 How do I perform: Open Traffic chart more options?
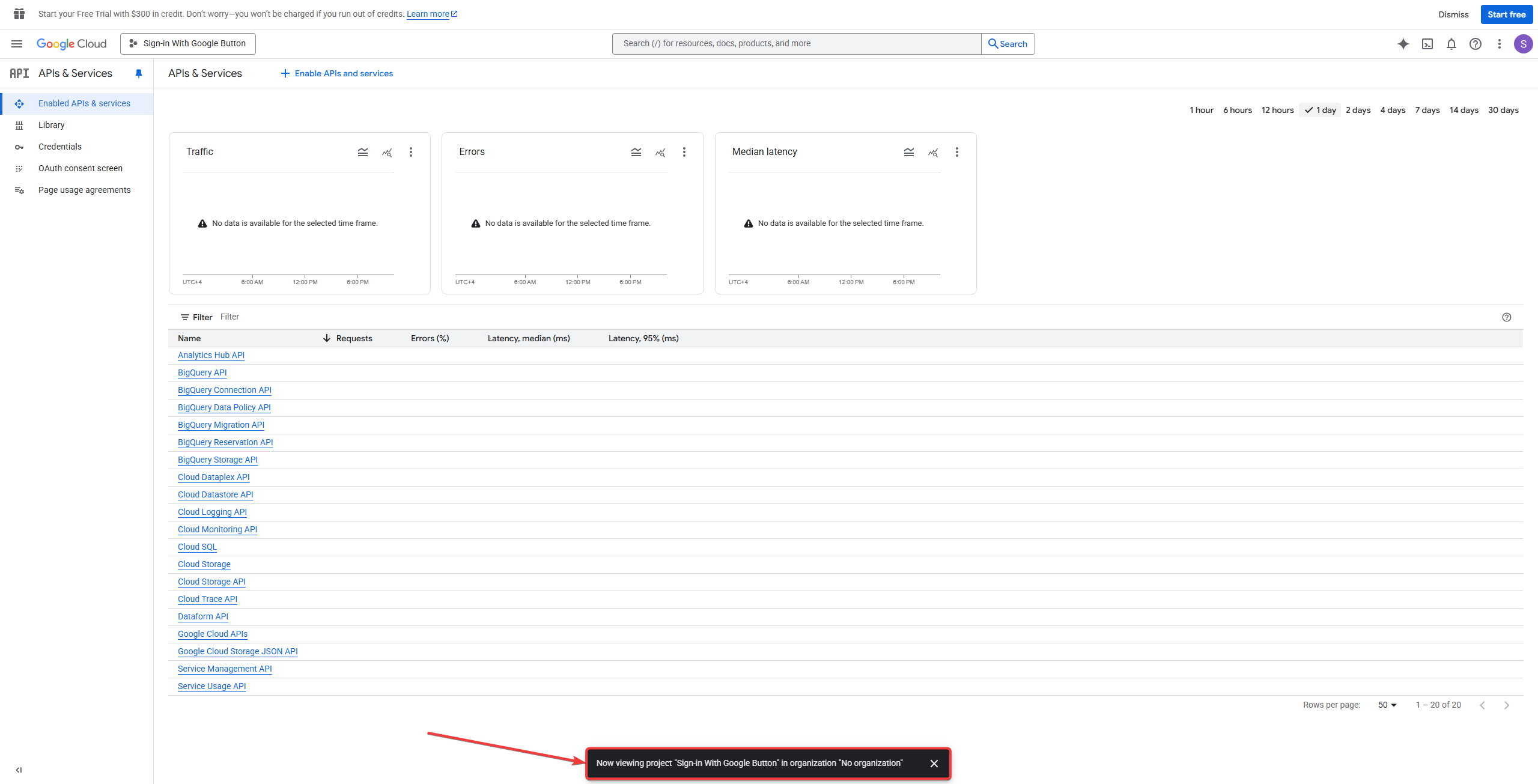(411, 152)
